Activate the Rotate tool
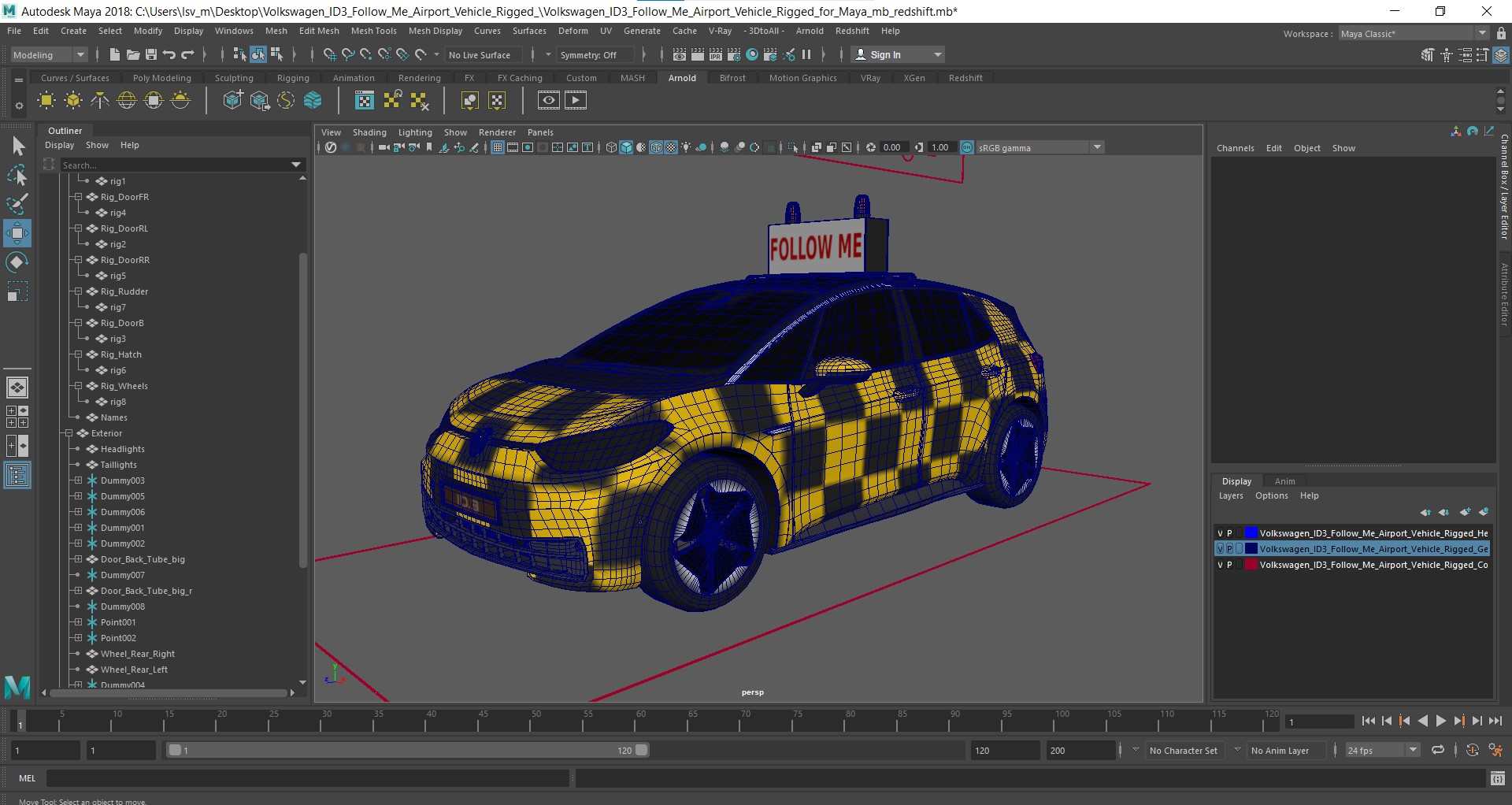1512x805 pixels. coord(17,262)
